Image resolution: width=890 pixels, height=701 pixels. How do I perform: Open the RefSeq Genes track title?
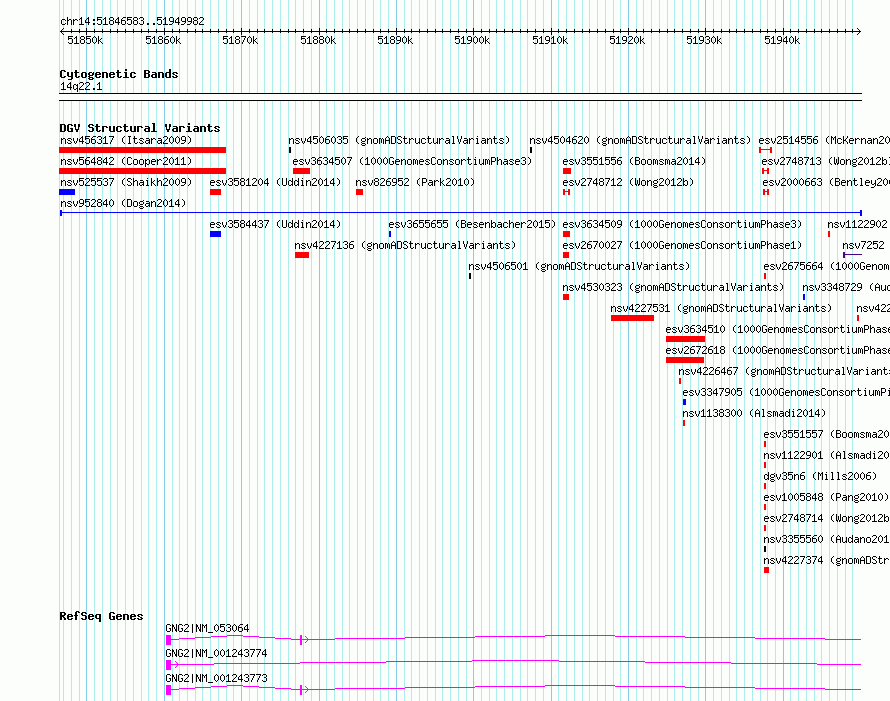tap(101, 616)
